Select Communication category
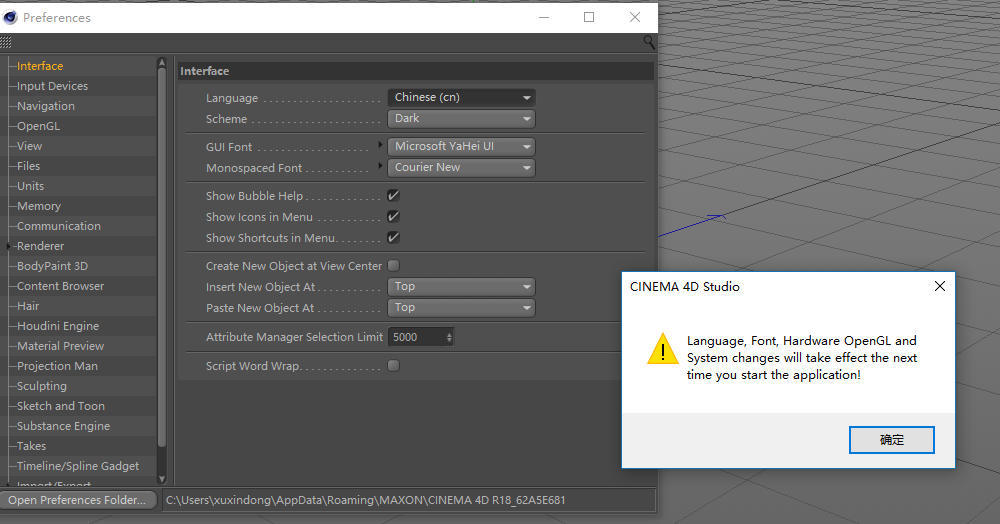This screenshot has width=1000, height=524. [59, 226]
